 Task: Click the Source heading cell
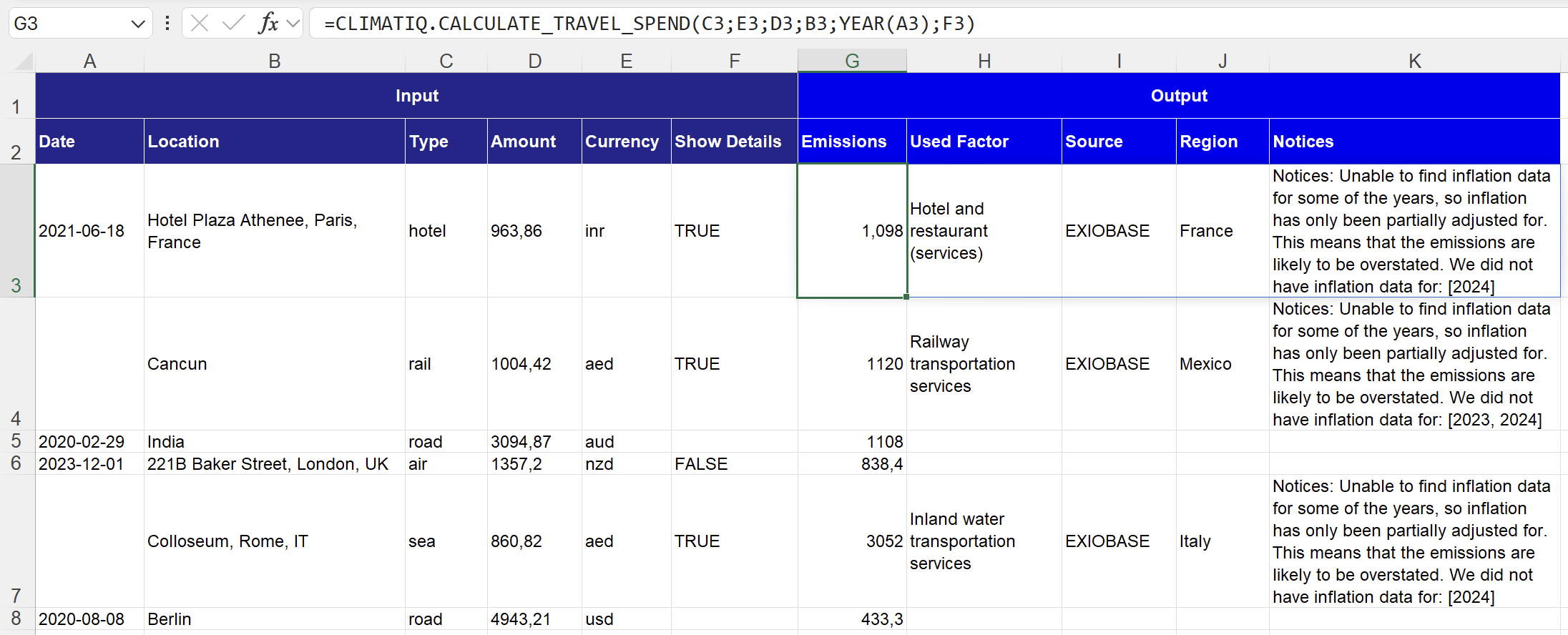(1119, 142)
